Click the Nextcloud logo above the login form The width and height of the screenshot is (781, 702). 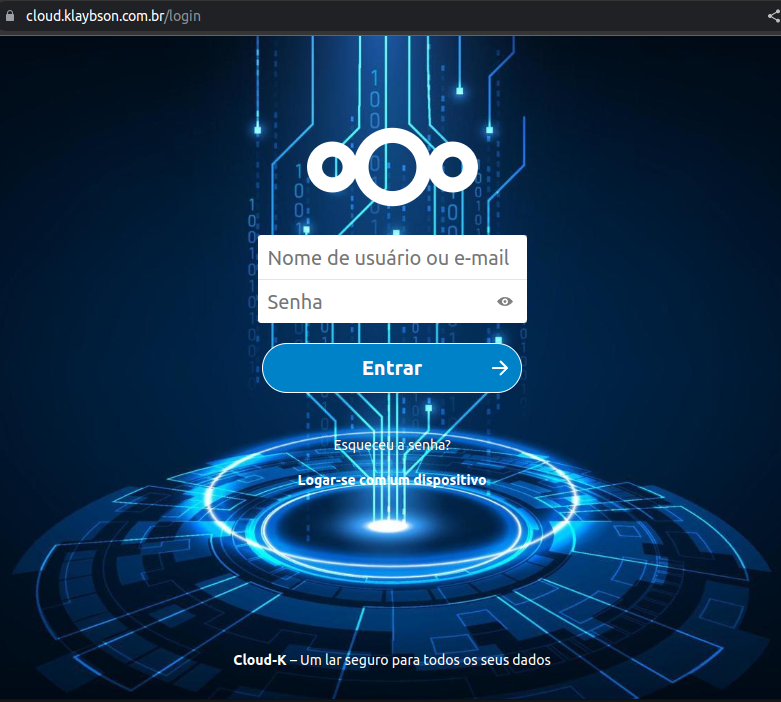click(x=392, y=167)
